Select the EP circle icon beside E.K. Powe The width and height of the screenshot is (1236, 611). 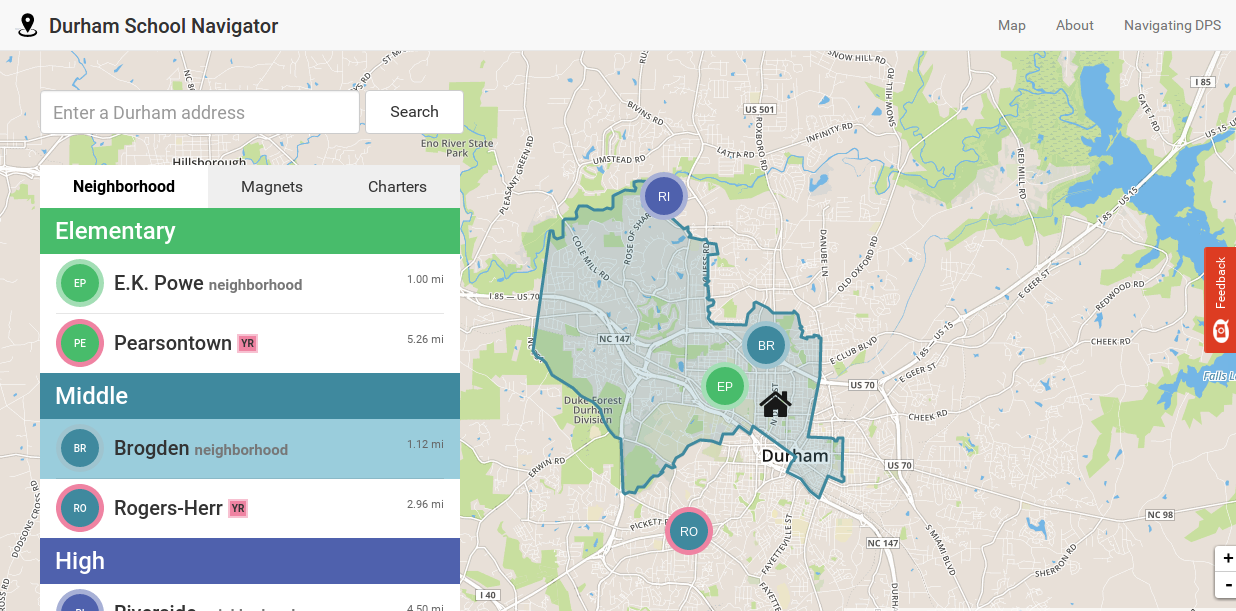[x=80, y=283]
